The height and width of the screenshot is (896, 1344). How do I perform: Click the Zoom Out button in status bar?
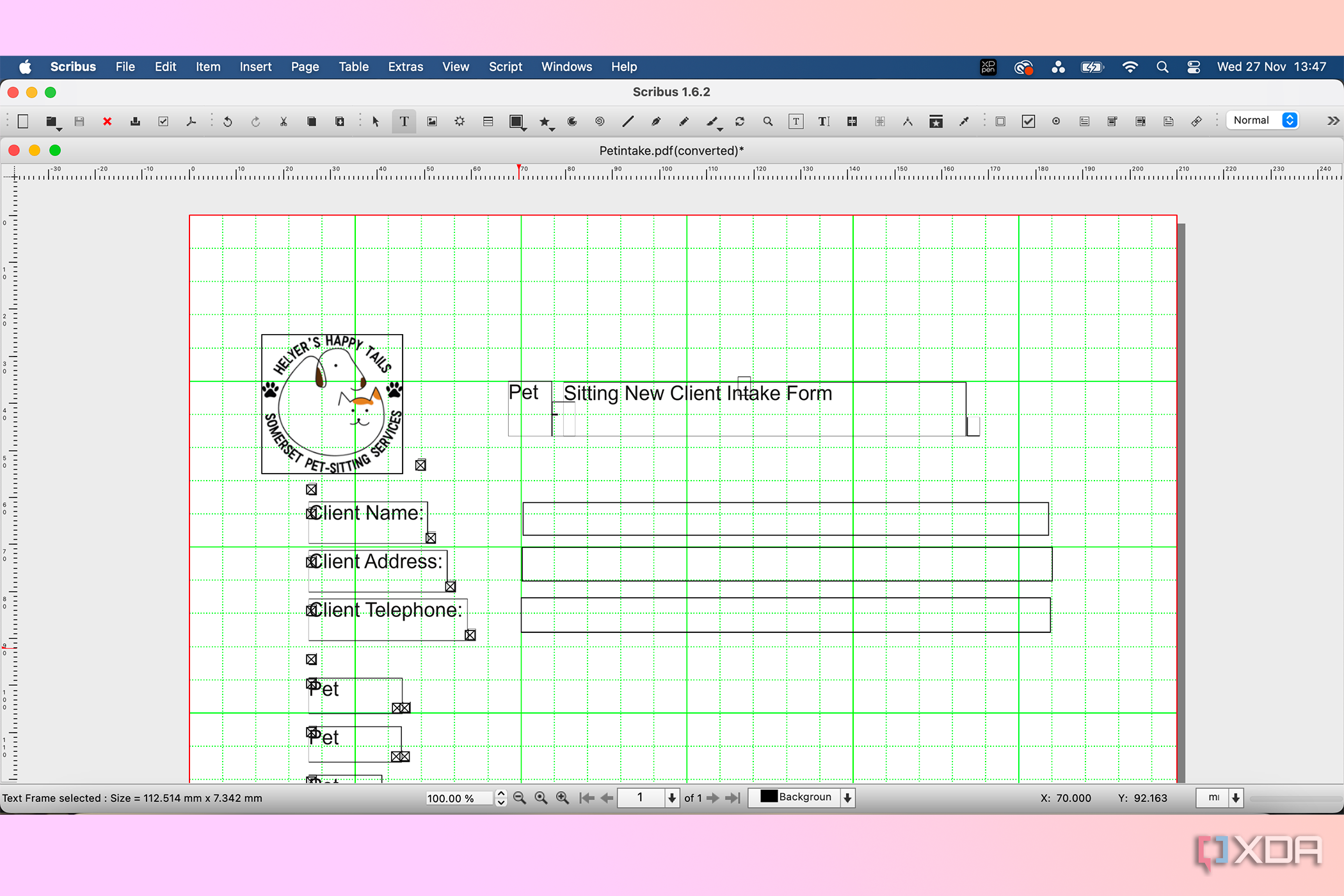(520, 798)
